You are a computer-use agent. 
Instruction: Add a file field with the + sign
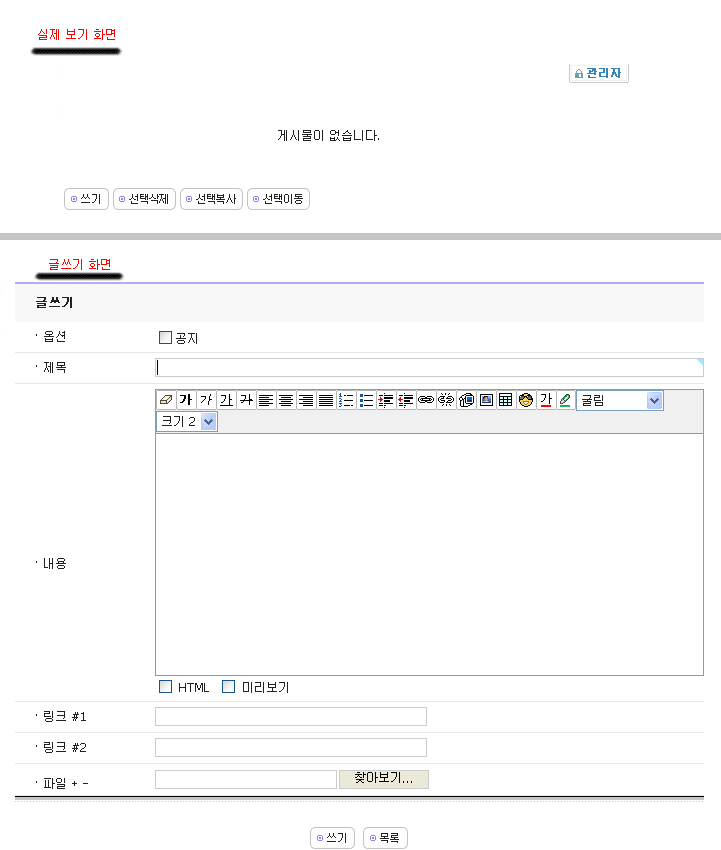click(x=74, y=784)
